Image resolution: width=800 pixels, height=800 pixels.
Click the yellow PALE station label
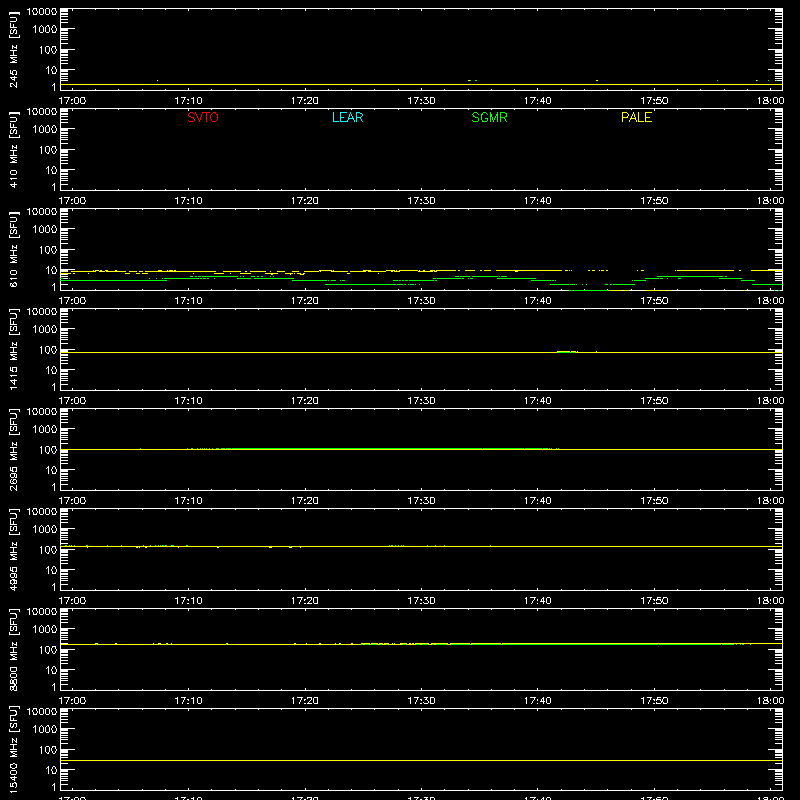636,117
